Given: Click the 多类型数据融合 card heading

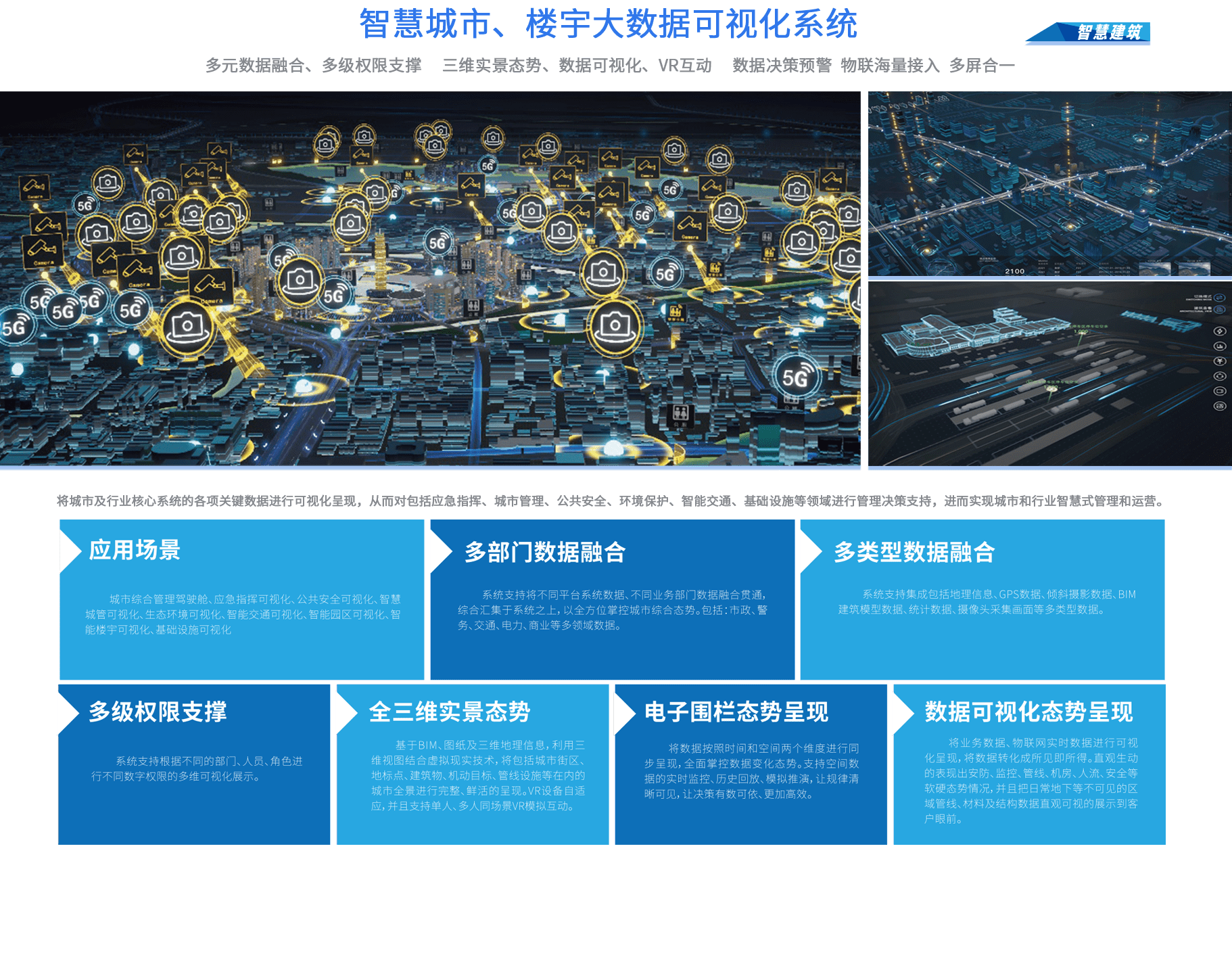Looking at the screenshot, I should click(914, 552).
